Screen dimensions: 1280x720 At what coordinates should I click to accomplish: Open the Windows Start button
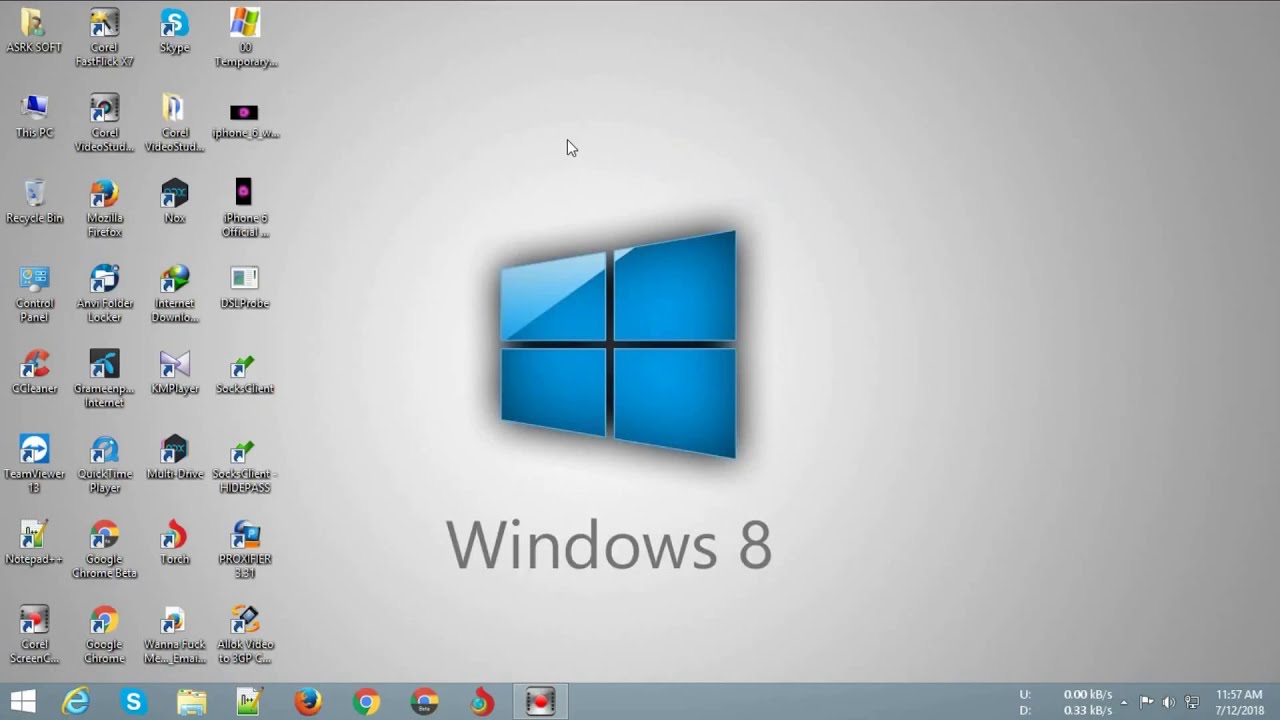(23, 702)
